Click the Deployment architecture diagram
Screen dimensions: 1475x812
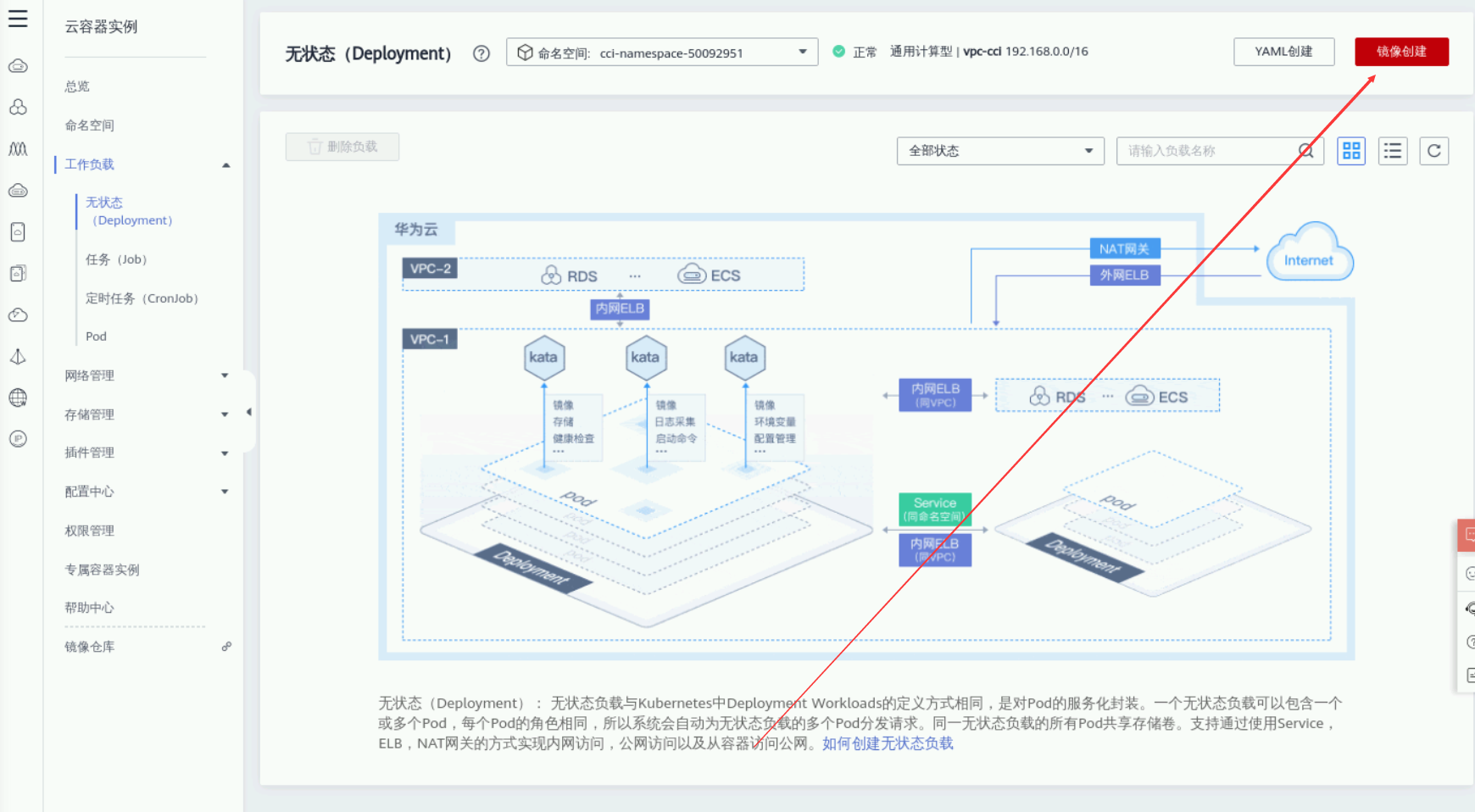point(866,437)
